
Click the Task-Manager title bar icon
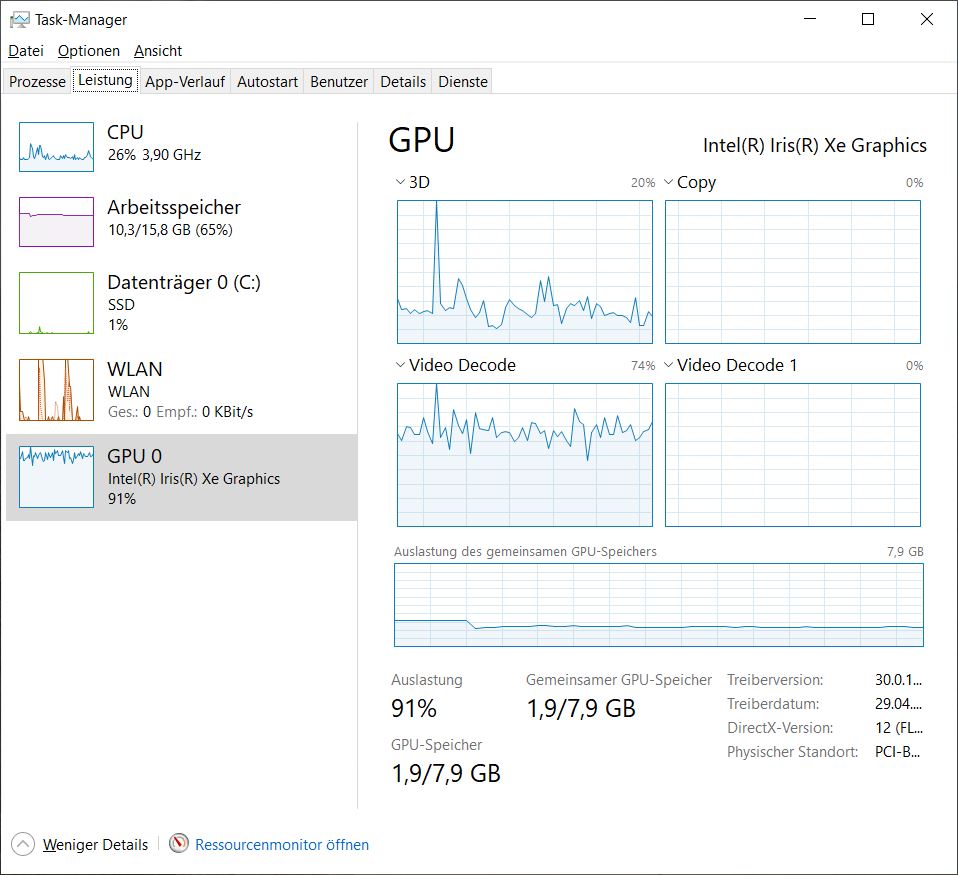tap(19, 19)
